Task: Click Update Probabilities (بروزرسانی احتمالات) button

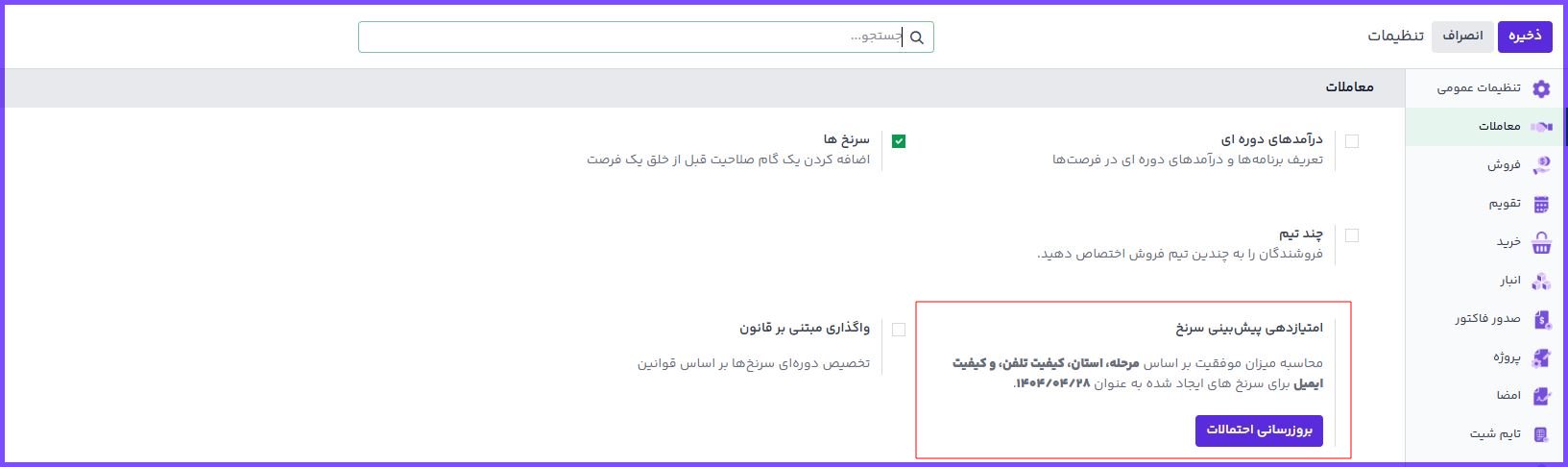Action: [1259, 430]
